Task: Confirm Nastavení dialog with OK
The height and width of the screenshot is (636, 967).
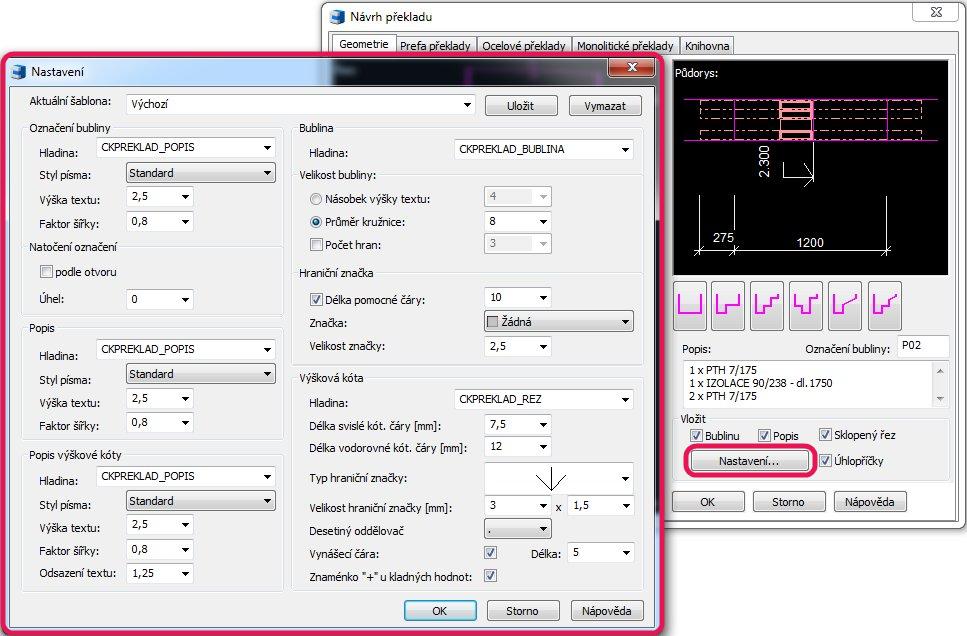Action: (440, 611)
